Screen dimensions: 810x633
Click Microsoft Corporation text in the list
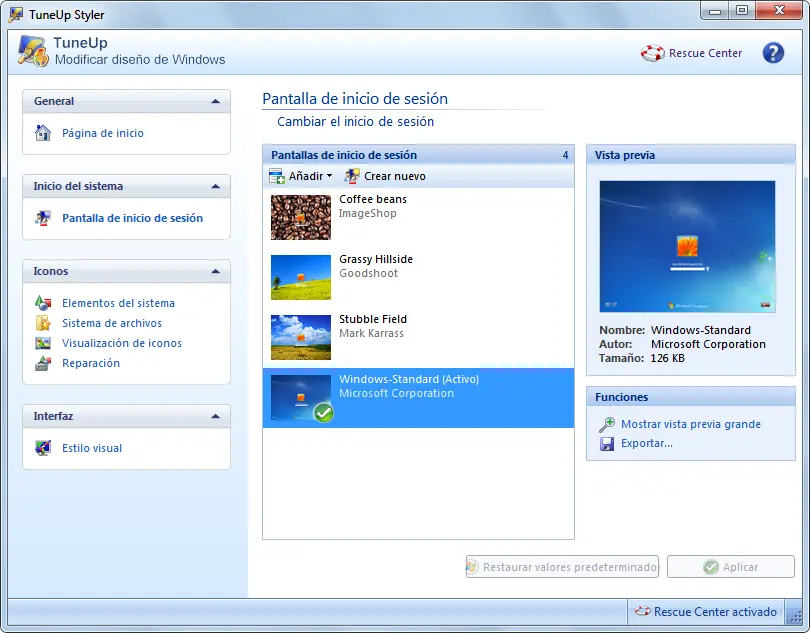tap(396, 393)
